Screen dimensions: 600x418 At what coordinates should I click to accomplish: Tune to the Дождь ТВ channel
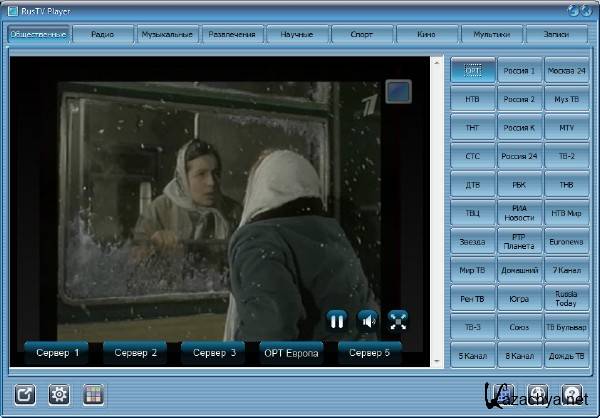pyautogui.click(x=566, y=355)
